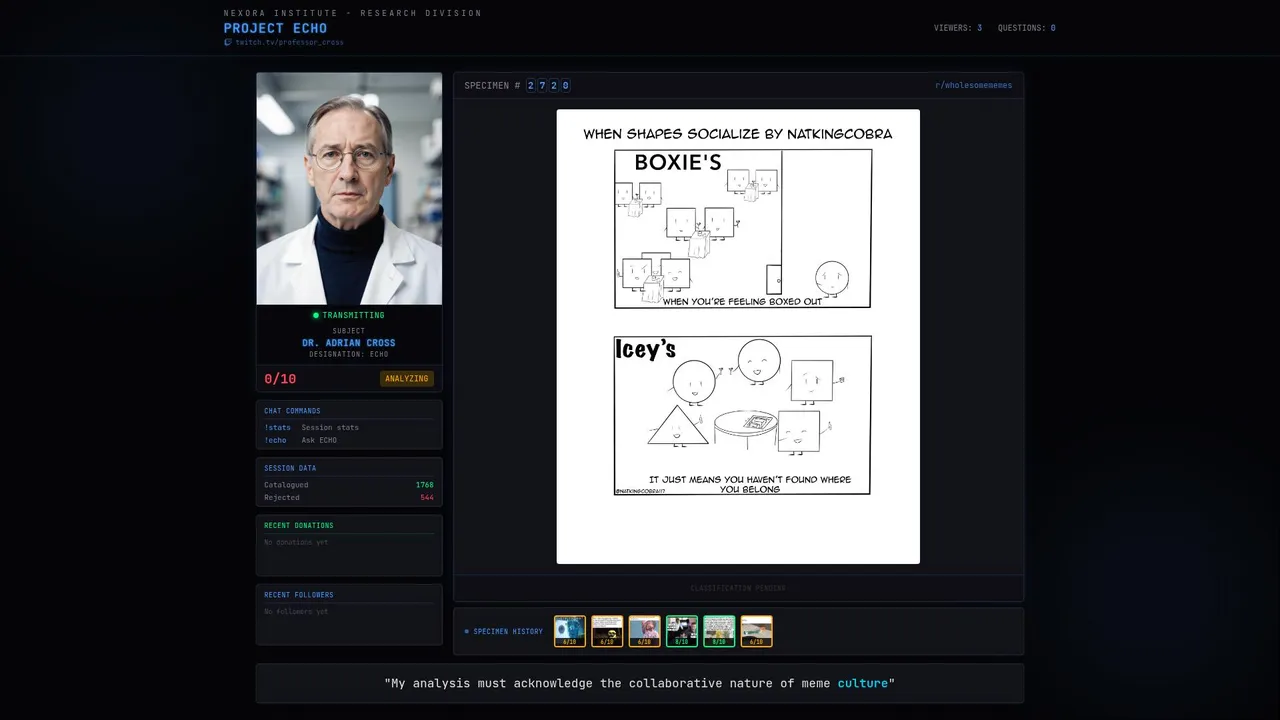The image size is (1280, 720).
Task: Click the Specimen History bullet icon
Action: click(467, 632)
